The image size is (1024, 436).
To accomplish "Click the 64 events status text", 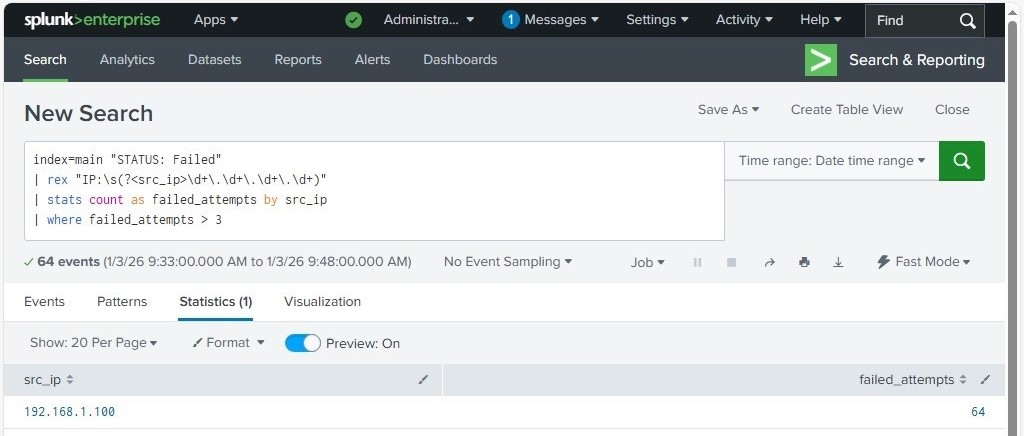I will (x=68, y=262).
